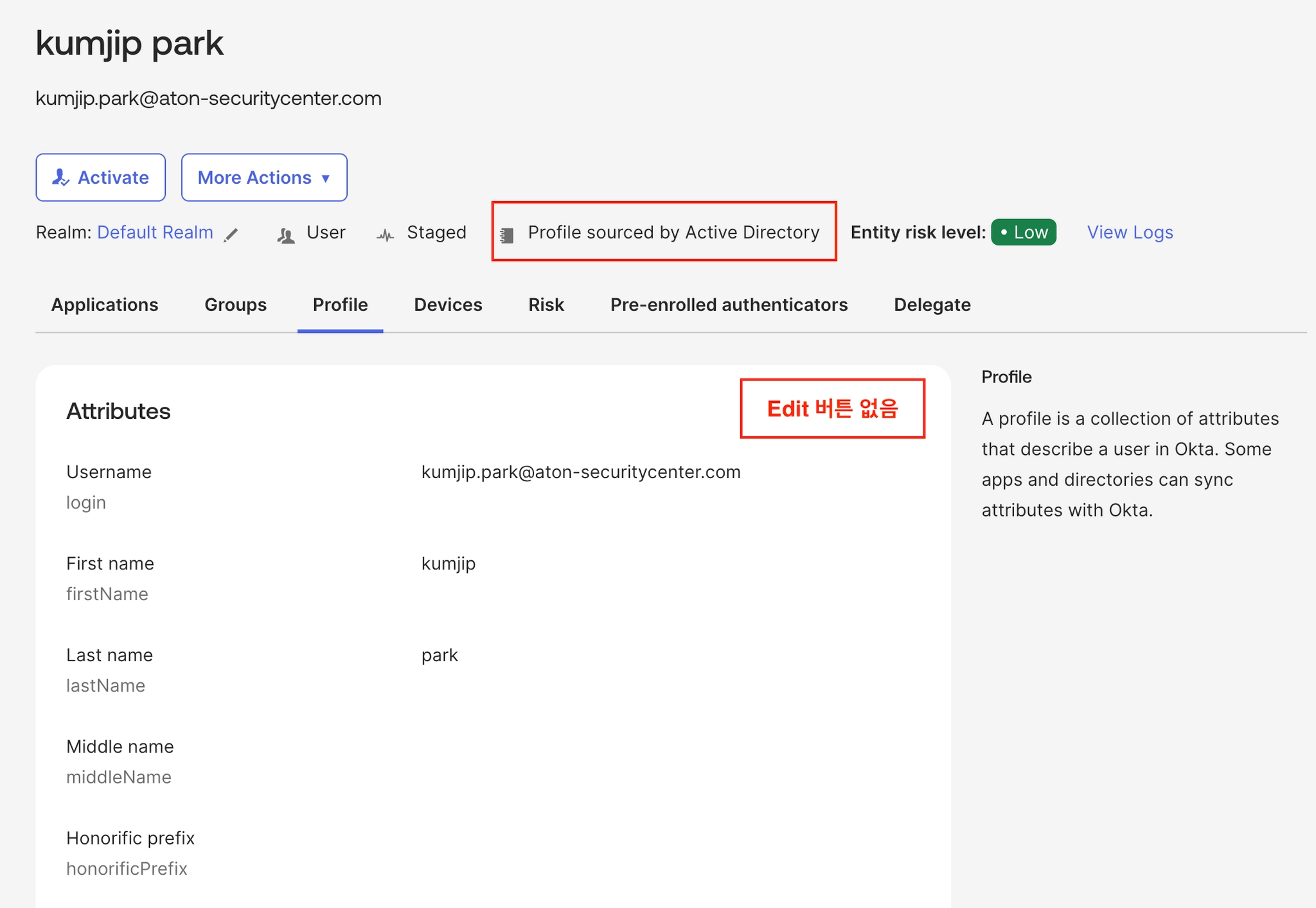
Task: Open the More Actions dropdown
Action: point(264,177)
